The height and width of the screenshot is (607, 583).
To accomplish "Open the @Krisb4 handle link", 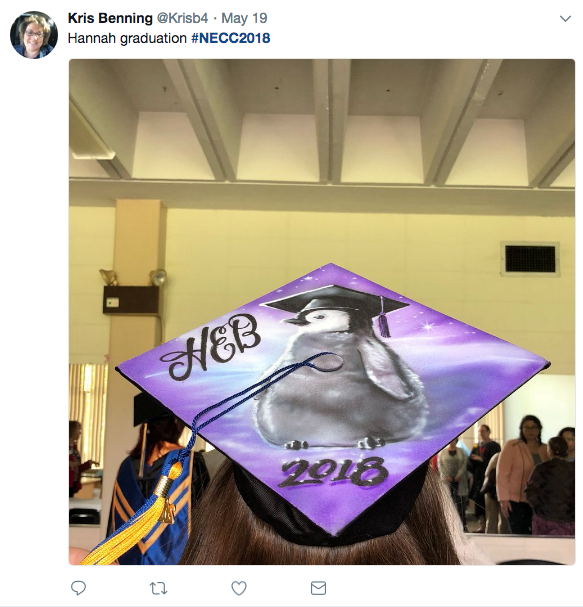I will pos(182,18).
